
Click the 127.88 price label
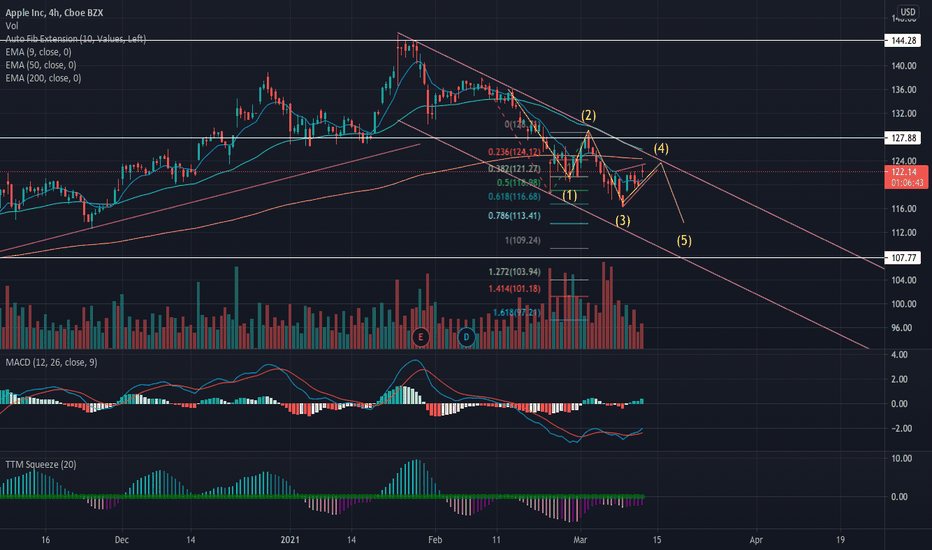903,138
